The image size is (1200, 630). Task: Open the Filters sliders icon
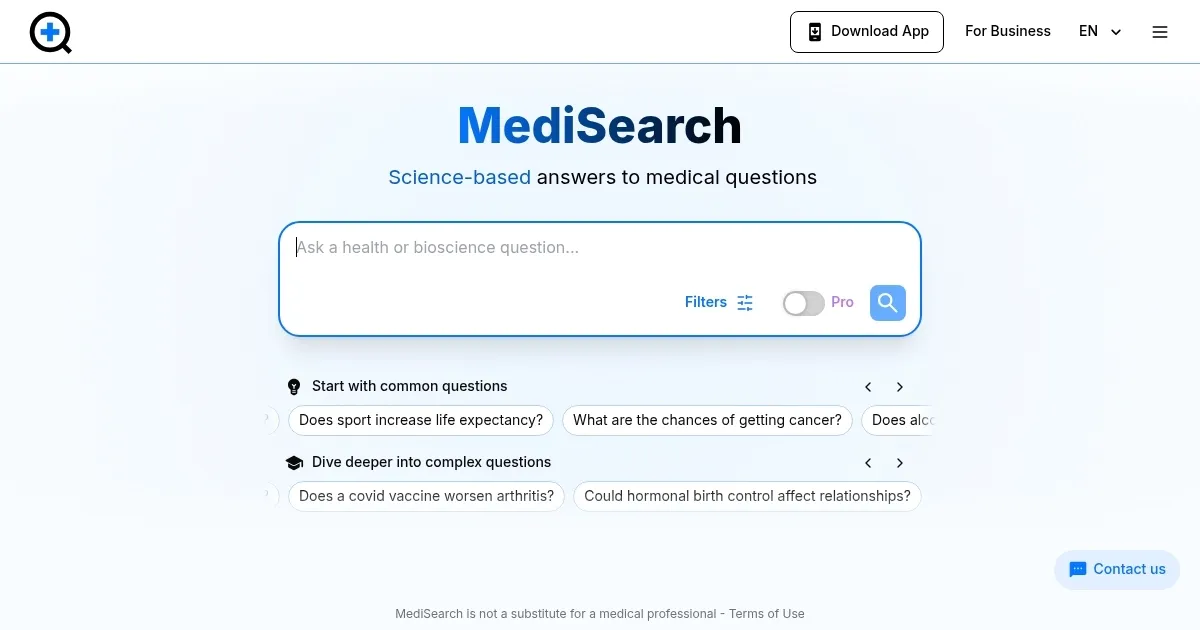point(744,302)
